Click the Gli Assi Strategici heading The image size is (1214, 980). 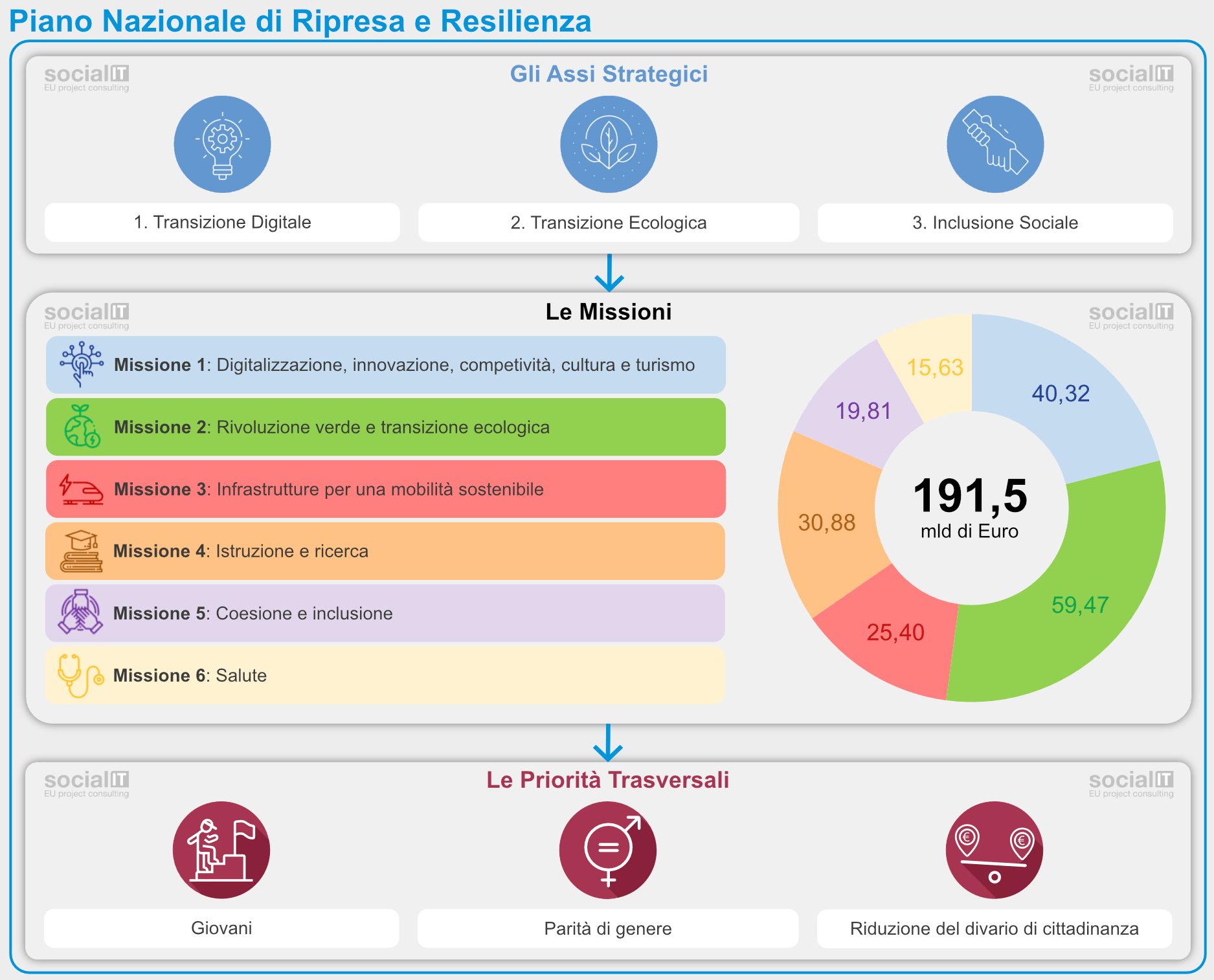click(x=609, y=74)
